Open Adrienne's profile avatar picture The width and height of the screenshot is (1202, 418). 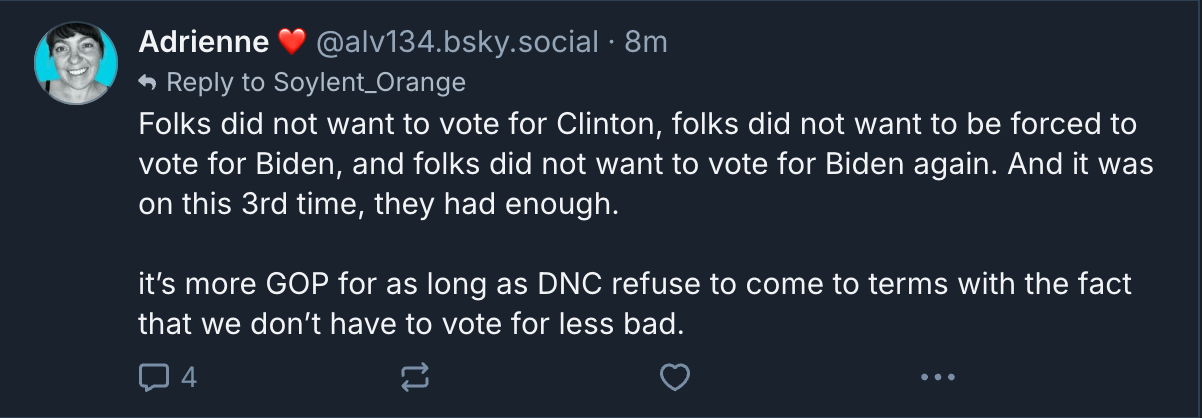[76, 64]
